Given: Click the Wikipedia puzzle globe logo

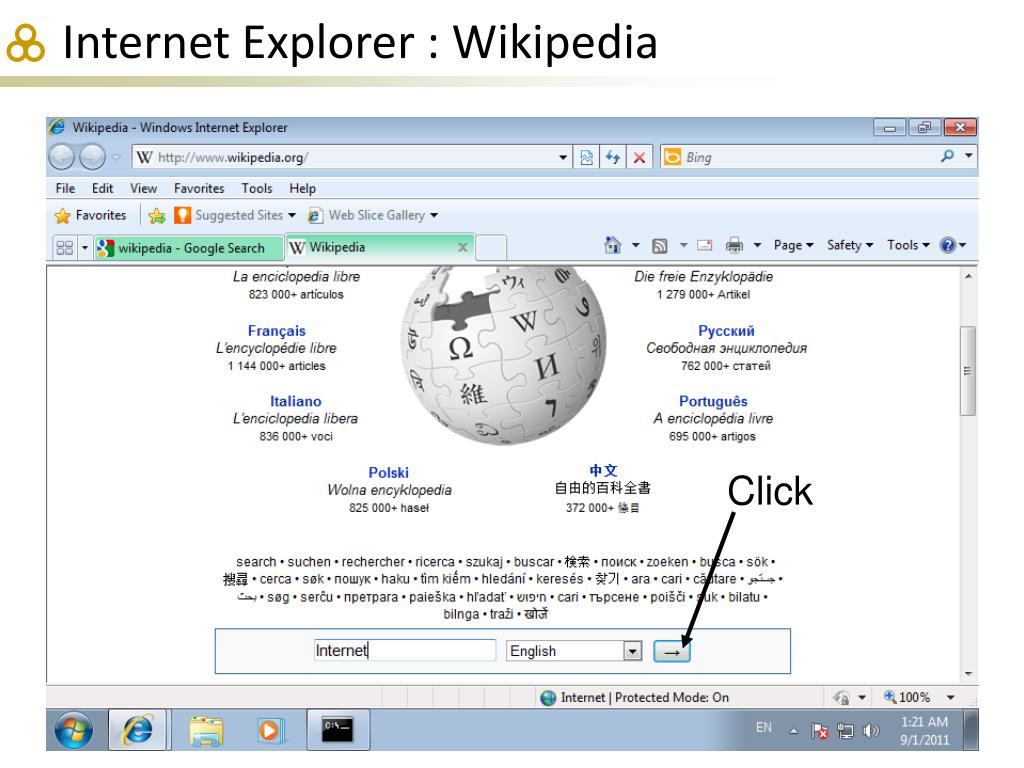Looking at the screenshot, I should (504, 355).
